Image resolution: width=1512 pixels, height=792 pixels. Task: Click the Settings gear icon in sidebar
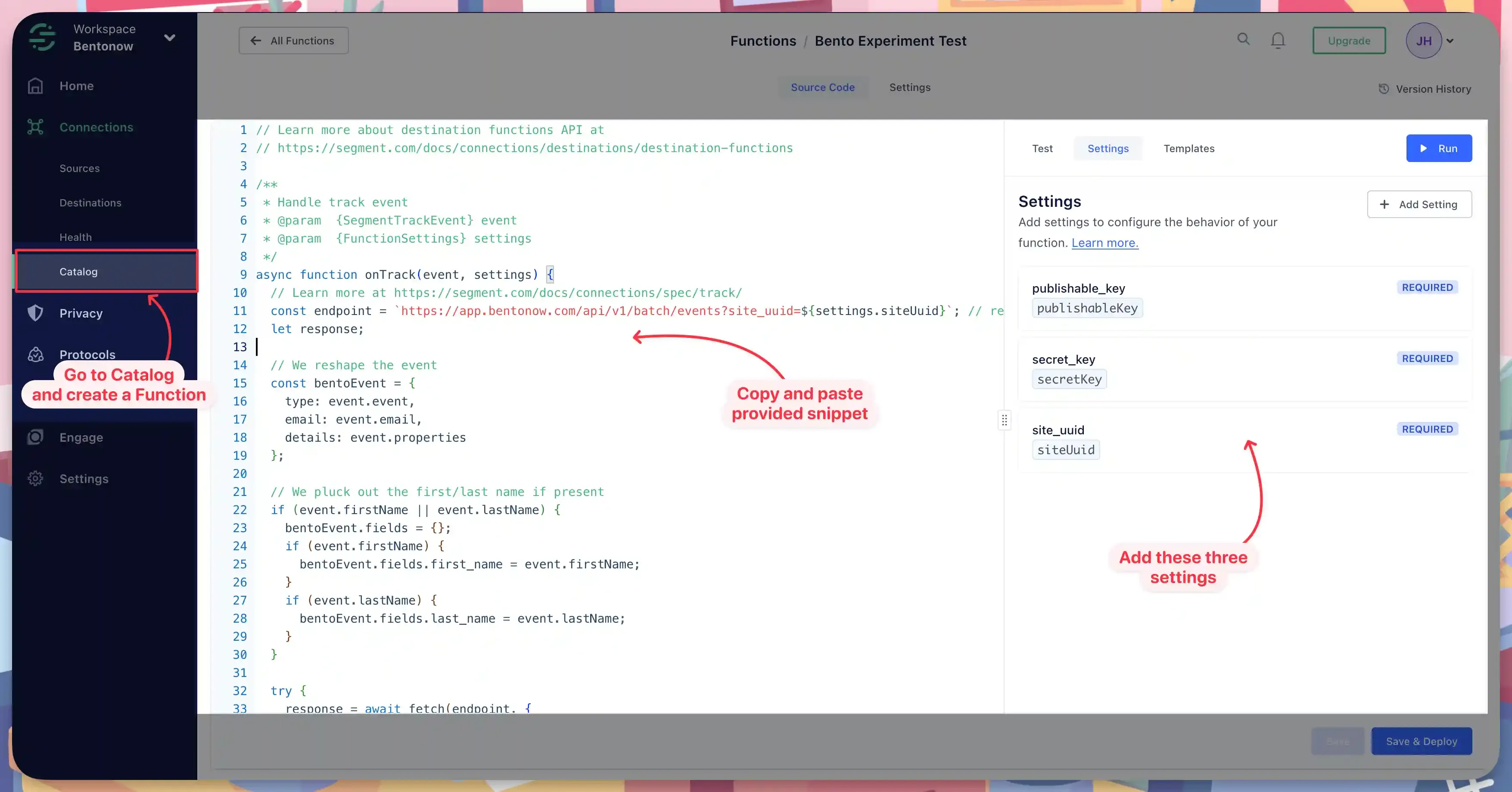click(35, 478)
